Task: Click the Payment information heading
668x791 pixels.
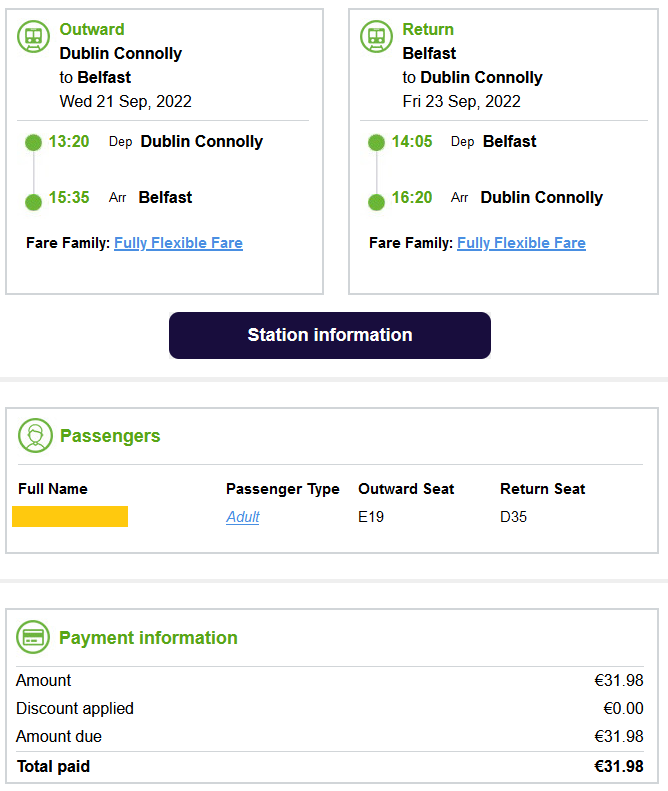Action: tap(148, 638)
